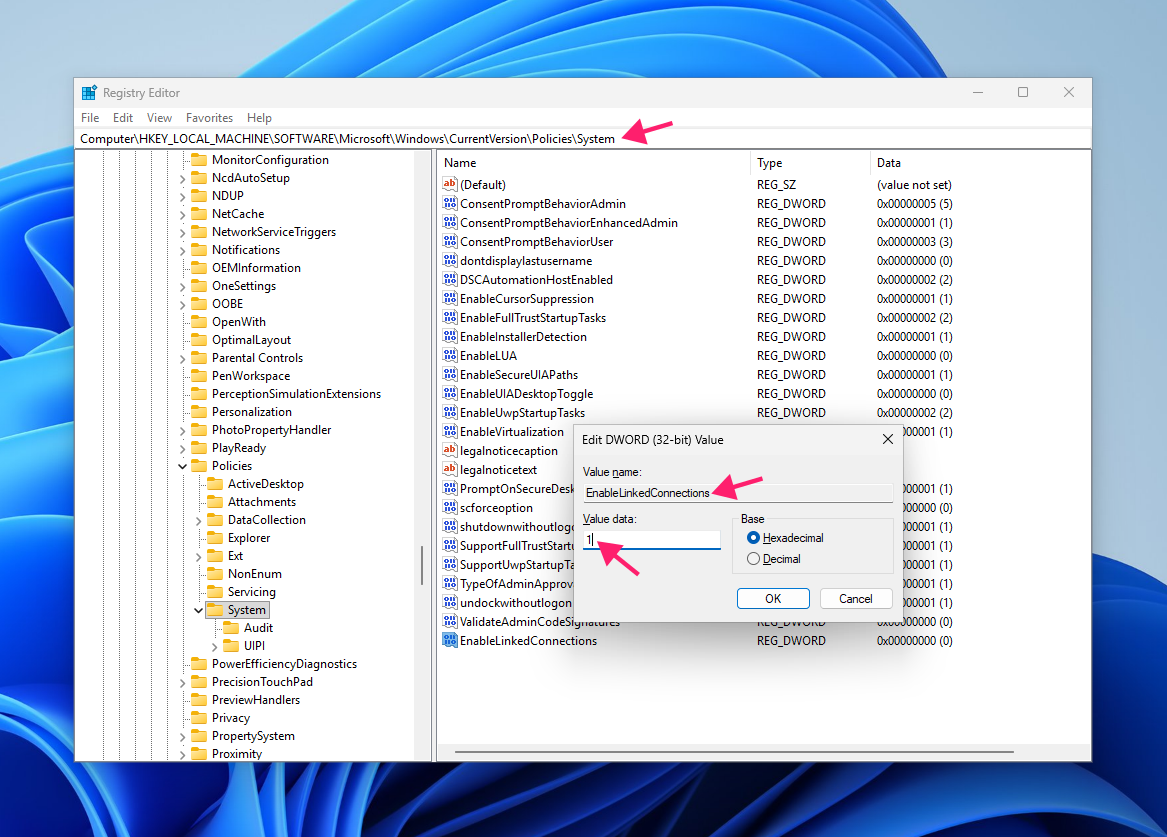
Task: Click the EnableLUA DWORD icon
Action: tap(450, 355)
